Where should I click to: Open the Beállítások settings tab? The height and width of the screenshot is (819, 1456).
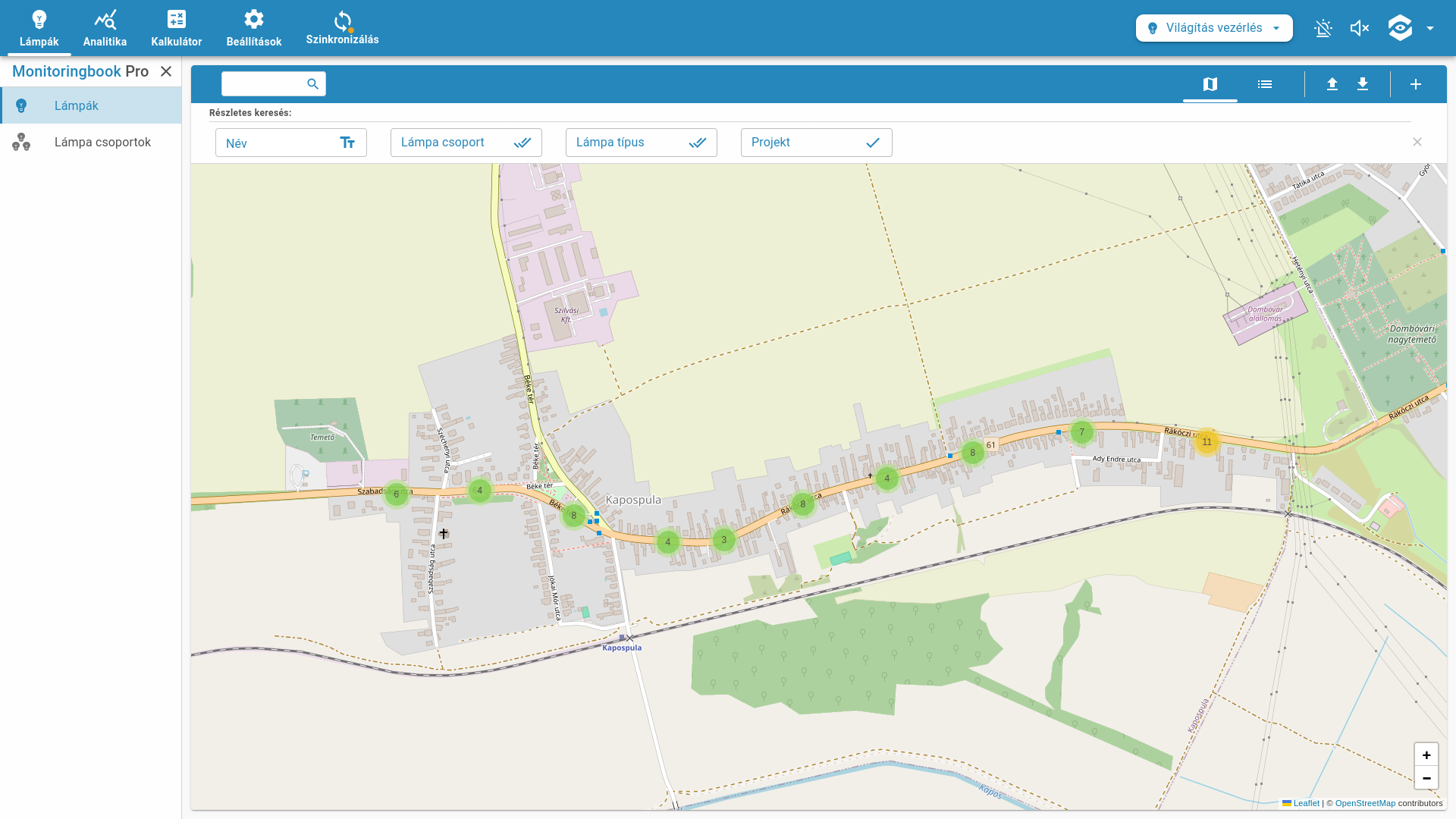tap(254, 29)
